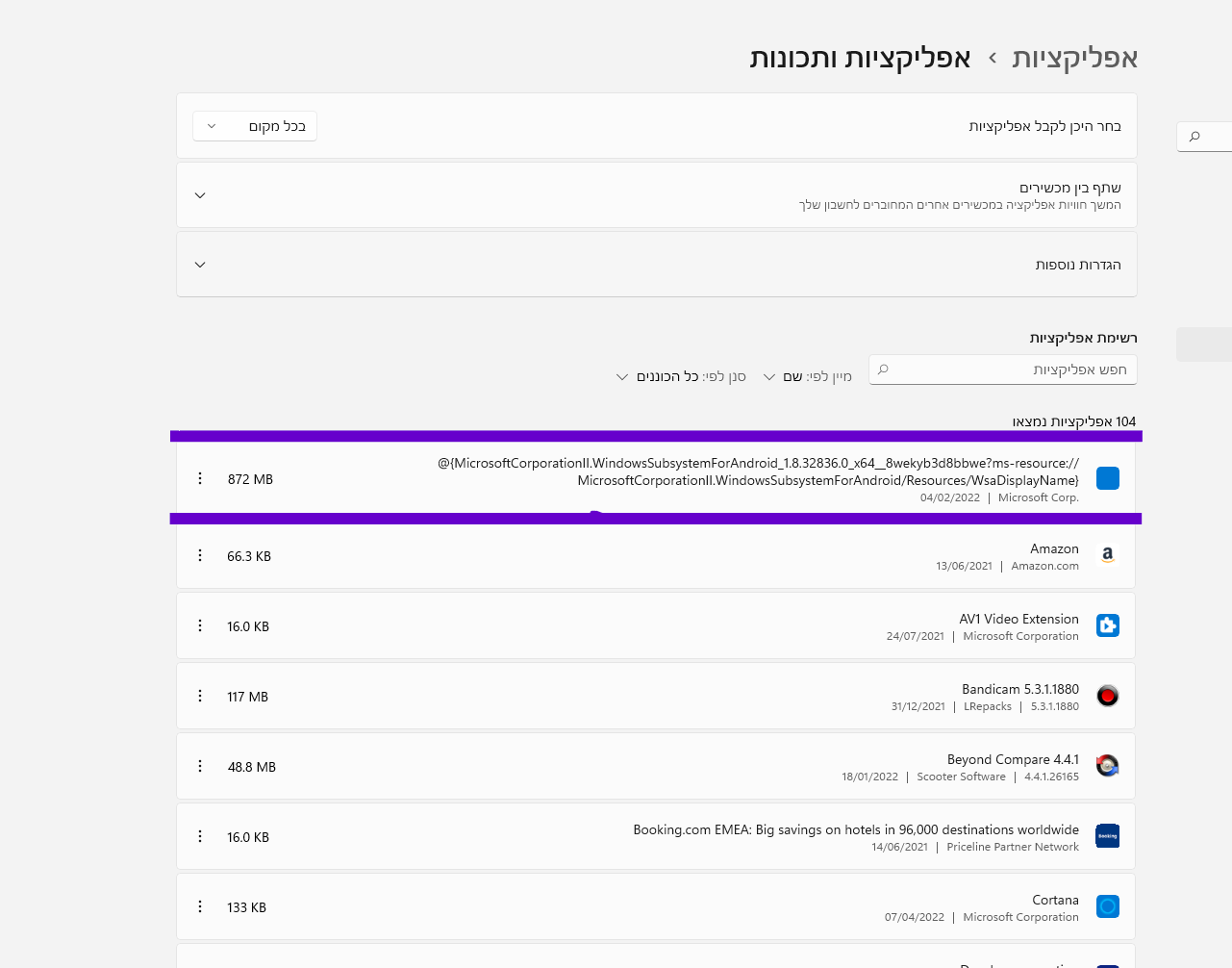Click the 'חפש אפליקציות' search field

[x=1003, y=369]
